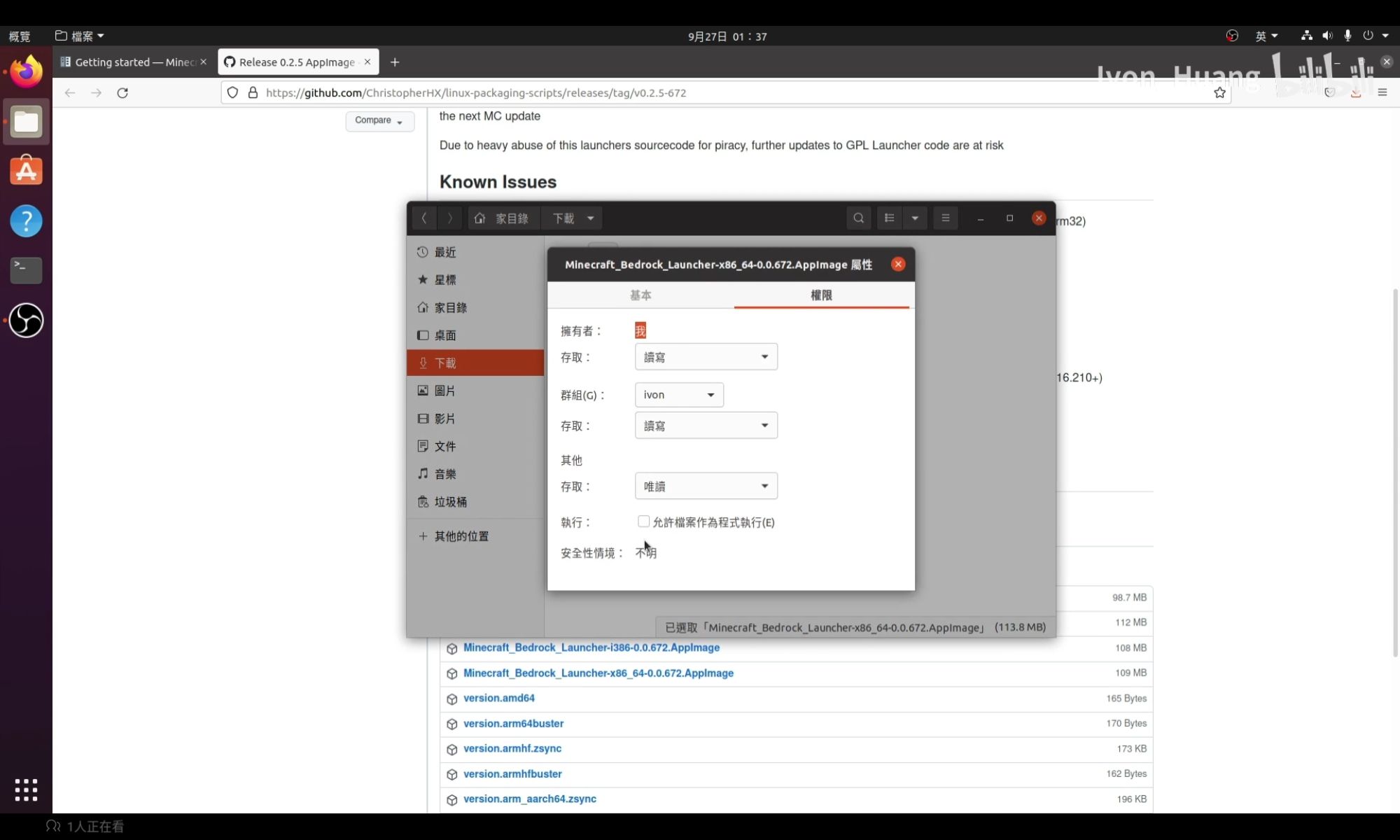The height and width of the screenshot is (840, 1400).
Task: Select 文件 in Files sidebar
Action: [x=475, y=446]
